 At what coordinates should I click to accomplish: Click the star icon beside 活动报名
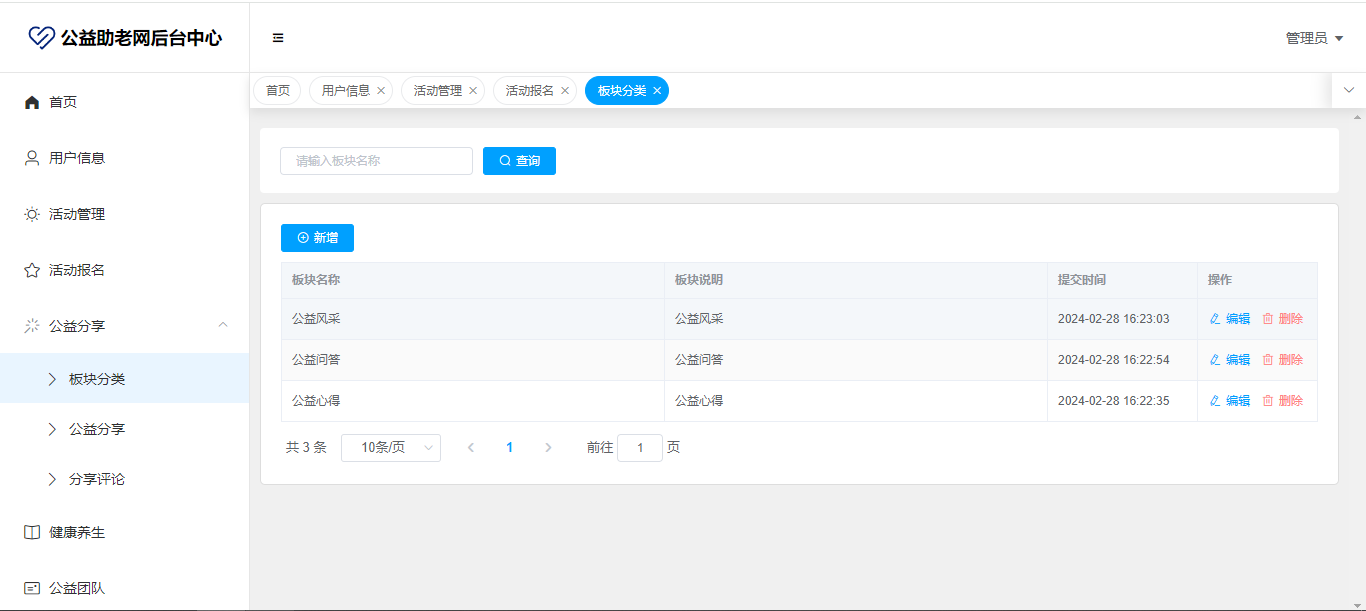coord(32,270)
